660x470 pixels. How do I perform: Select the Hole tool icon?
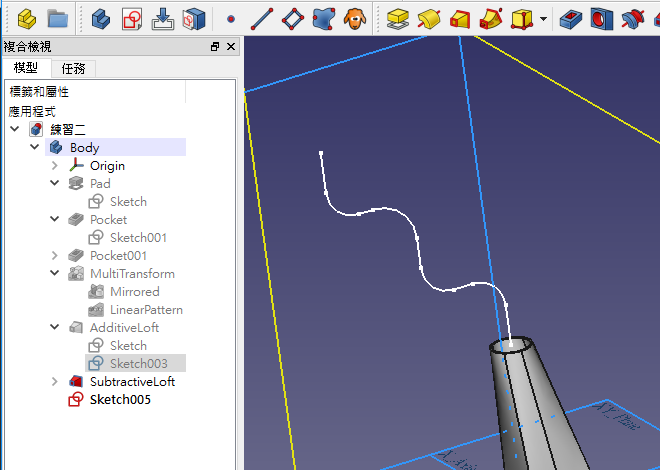[602, 19]
